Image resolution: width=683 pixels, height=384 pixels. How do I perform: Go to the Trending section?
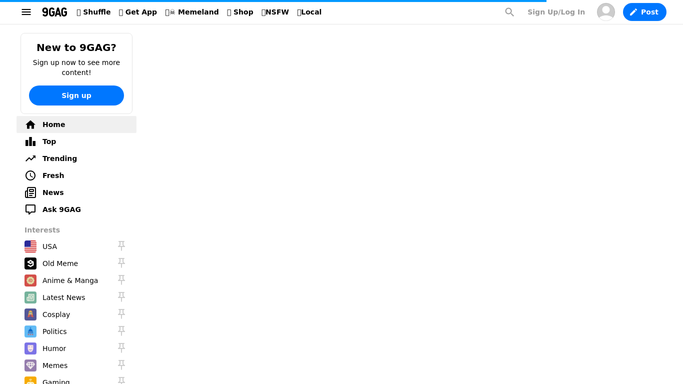[76, 158]
